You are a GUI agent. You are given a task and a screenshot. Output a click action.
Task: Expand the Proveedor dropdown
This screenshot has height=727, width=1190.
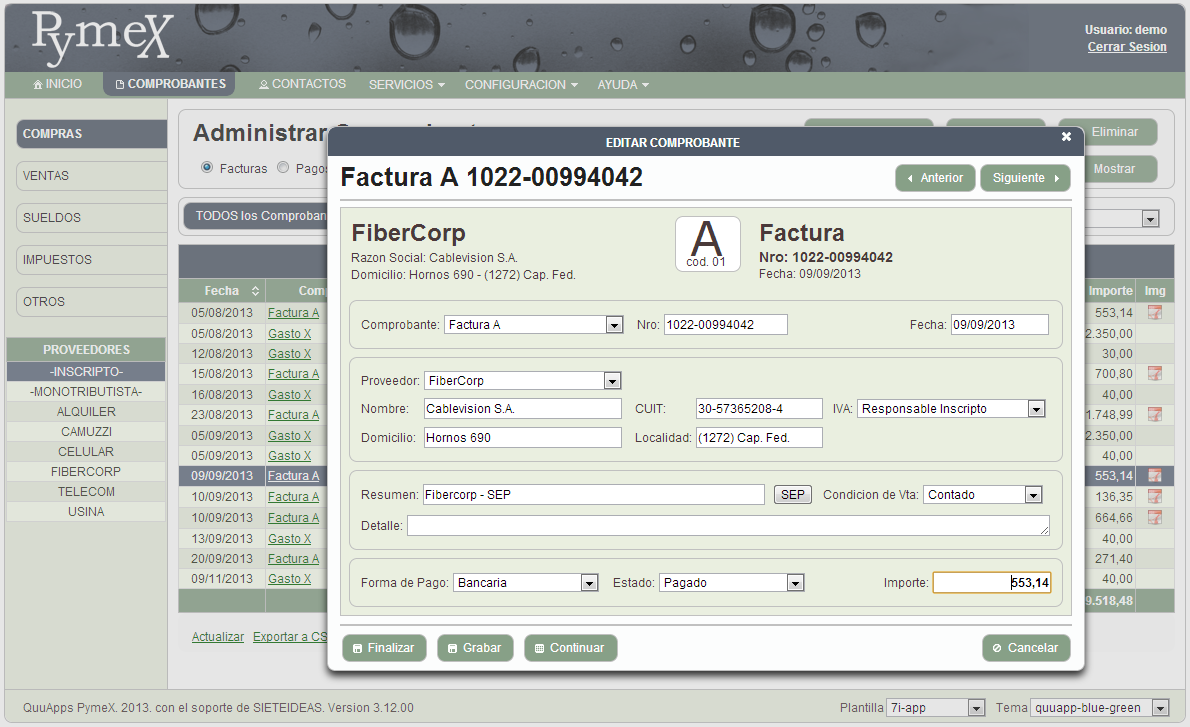(612, 381)
